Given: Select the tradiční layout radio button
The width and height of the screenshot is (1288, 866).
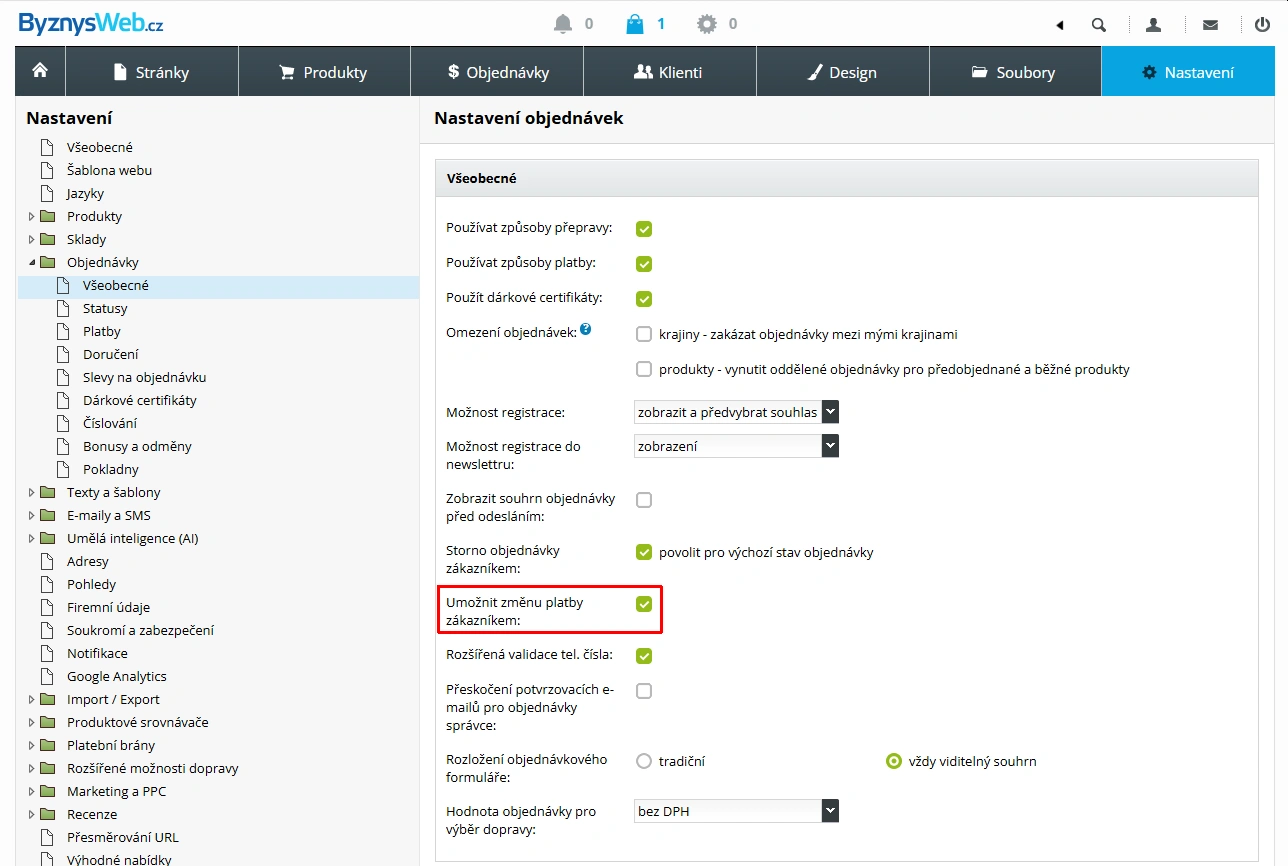Looking at the screenshot, I should [644, 761].
